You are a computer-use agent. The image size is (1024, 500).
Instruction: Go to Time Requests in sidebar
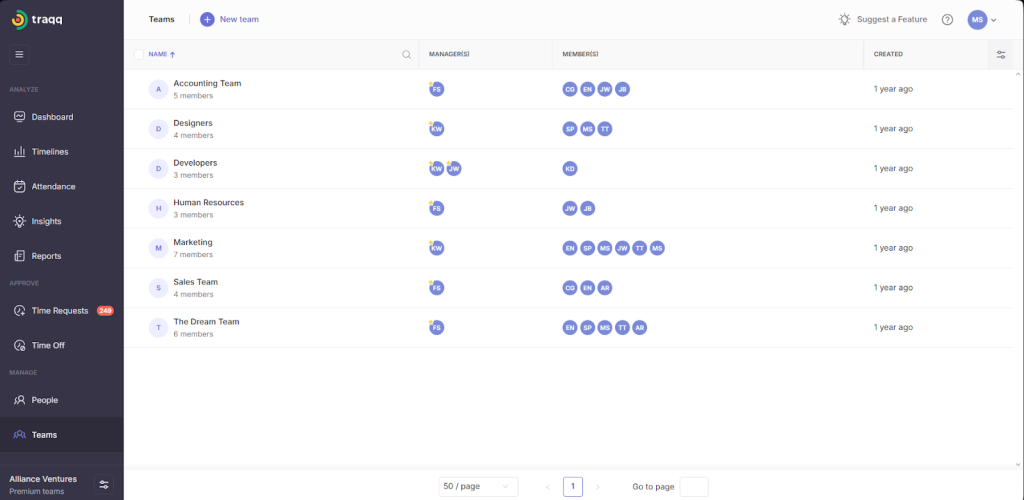[x=60, y=311]
